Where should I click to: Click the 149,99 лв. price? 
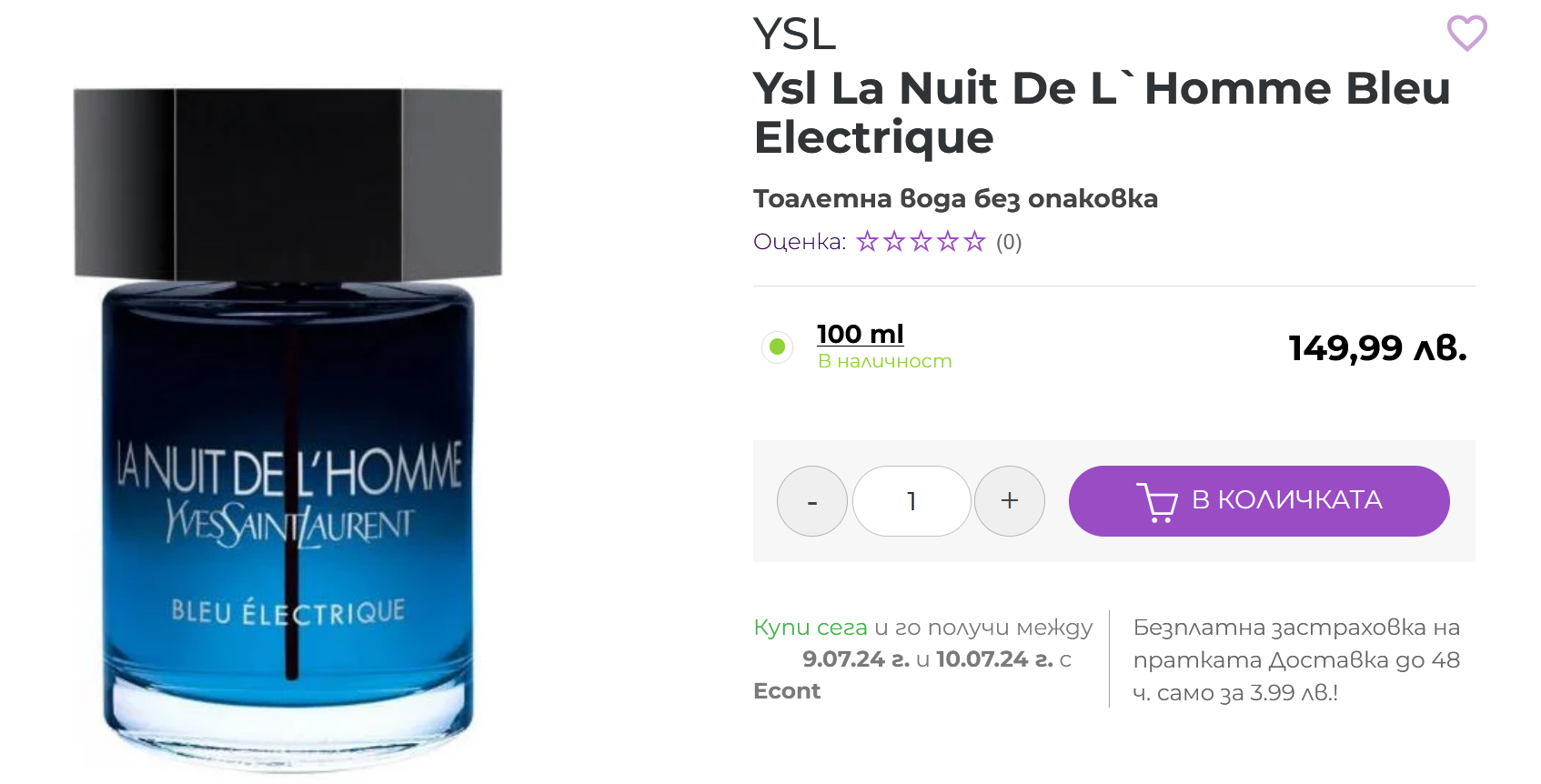(1377, 347)
